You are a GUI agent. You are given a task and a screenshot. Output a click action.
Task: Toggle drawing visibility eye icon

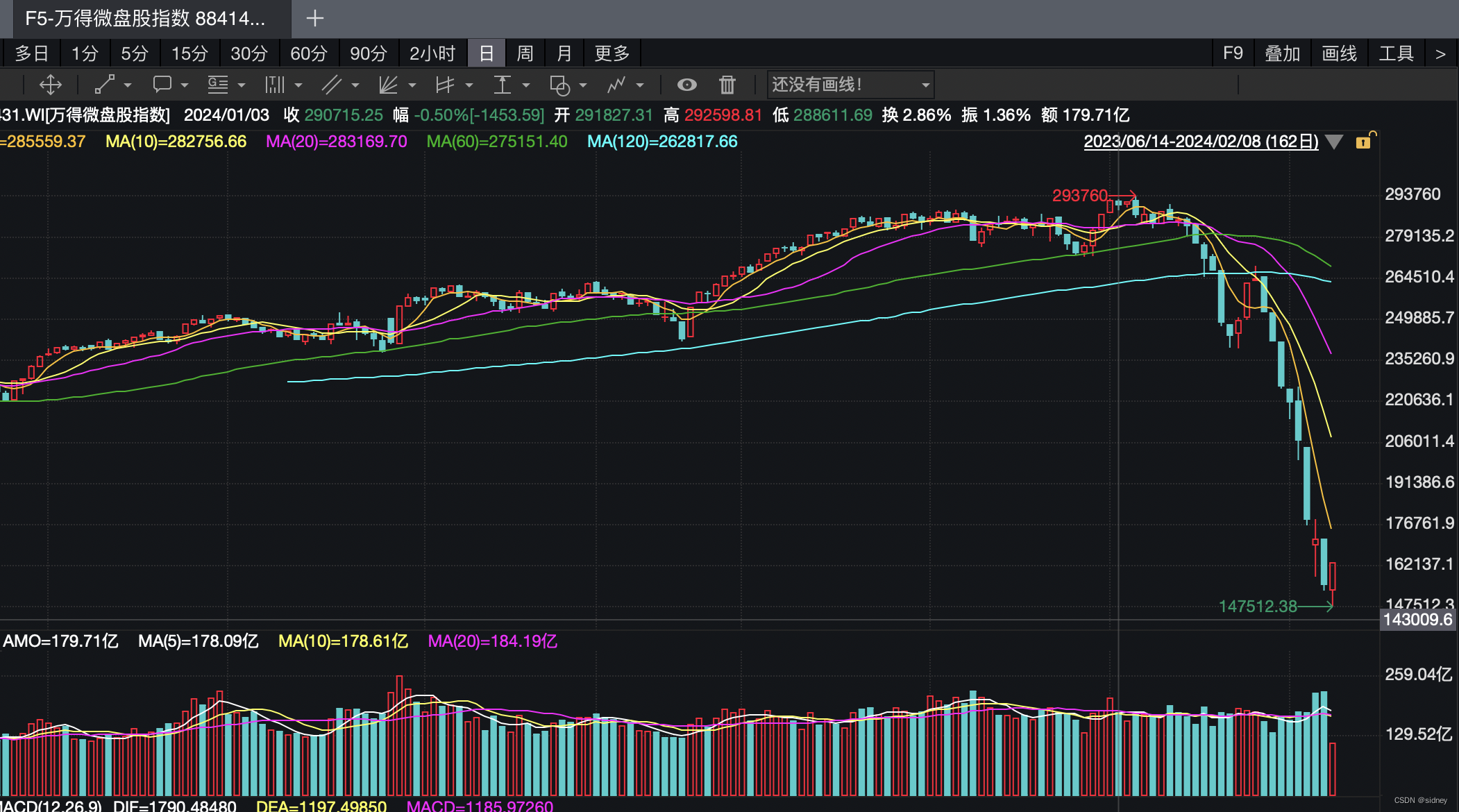coord(687,85)
